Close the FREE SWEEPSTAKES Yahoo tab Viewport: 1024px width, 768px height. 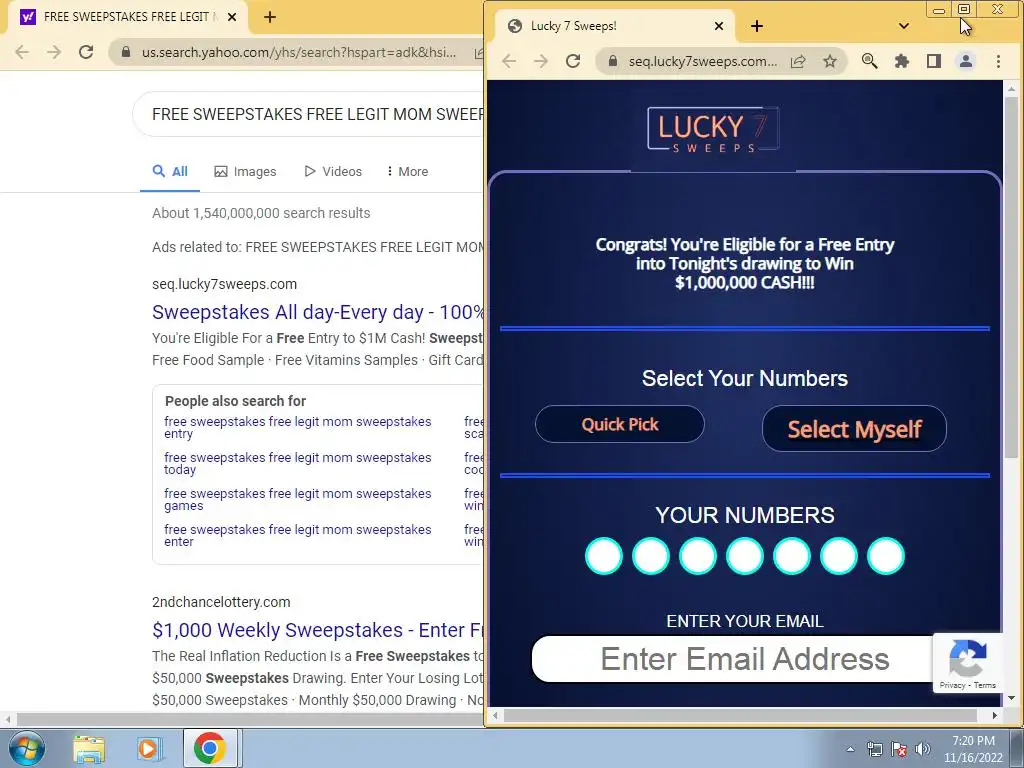tap(232, 17)
